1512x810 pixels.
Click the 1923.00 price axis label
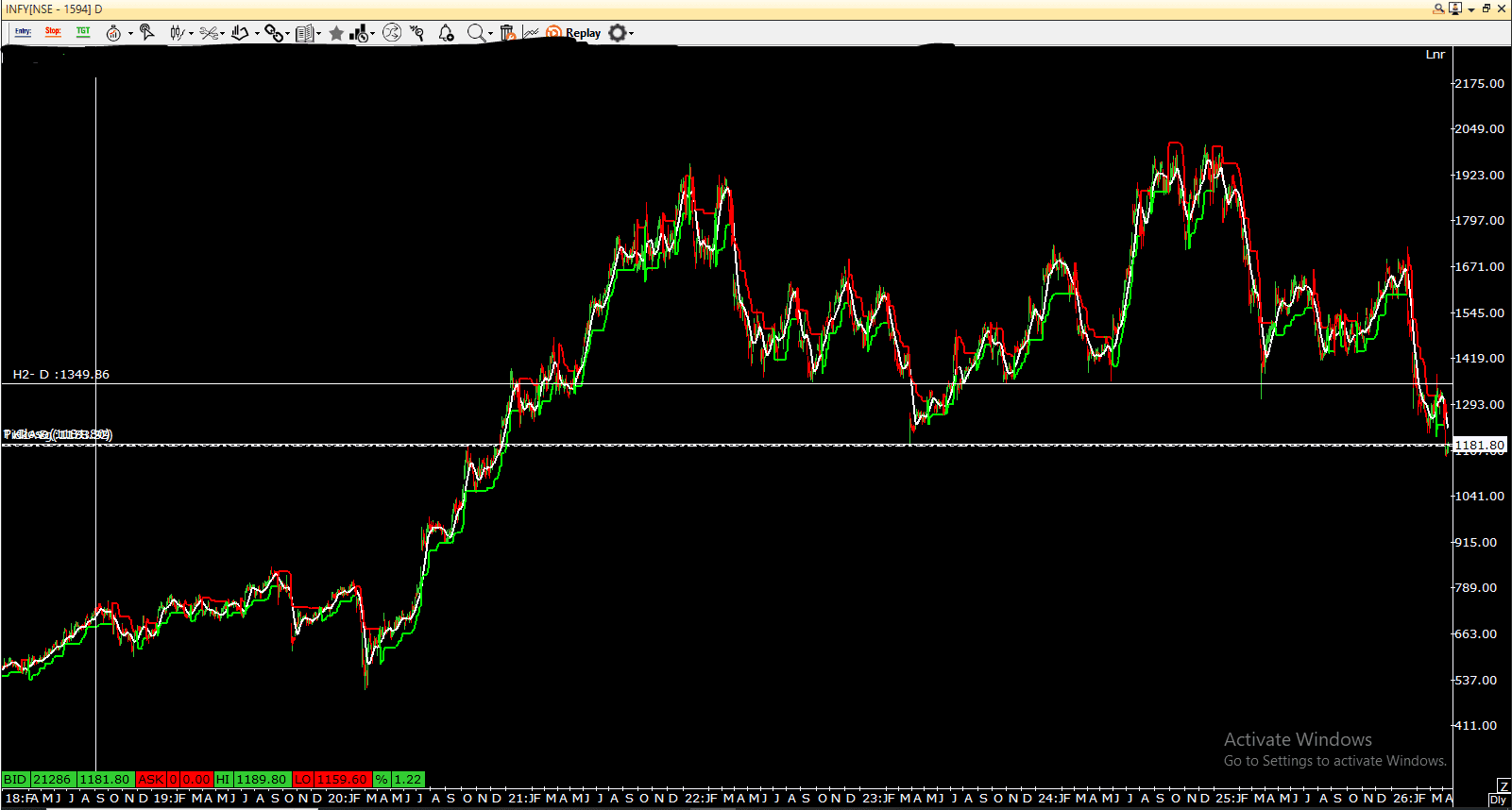(1479, 176)
